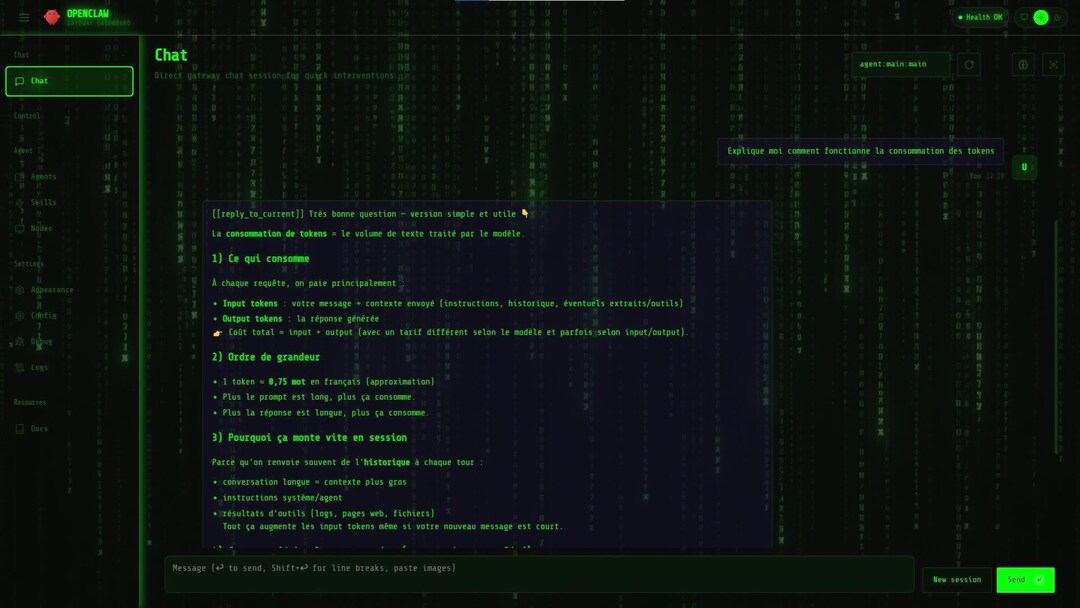The width and height of the screenshot is (1080, 608).
Task: Click heading '3) Pourquoi ça monte vite en session'
Action: [x=309, y=438]
